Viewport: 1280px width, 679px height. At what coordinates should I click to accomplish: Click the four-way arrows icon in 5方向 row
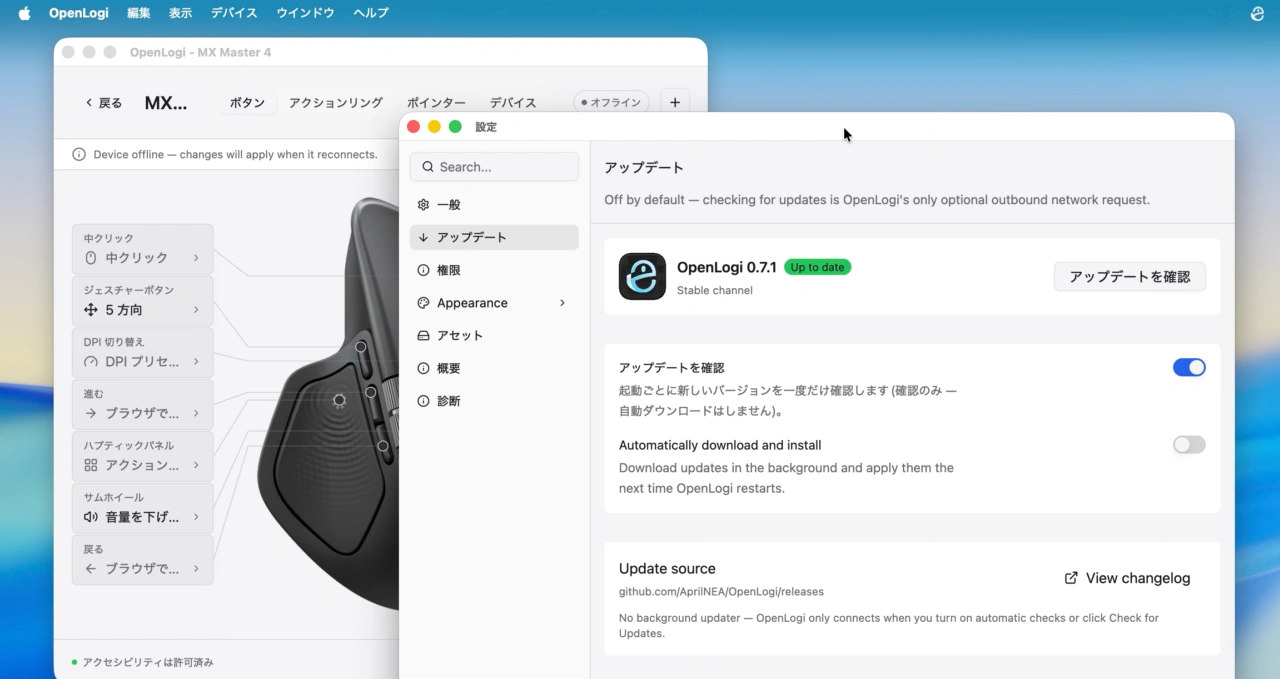[91, 310]
